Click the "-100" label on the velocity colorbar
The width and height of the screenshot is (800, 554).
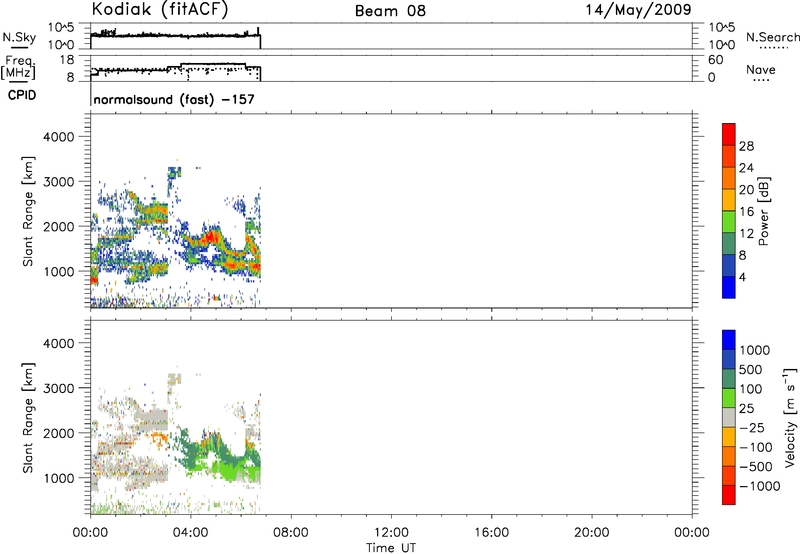click(756, 447)
